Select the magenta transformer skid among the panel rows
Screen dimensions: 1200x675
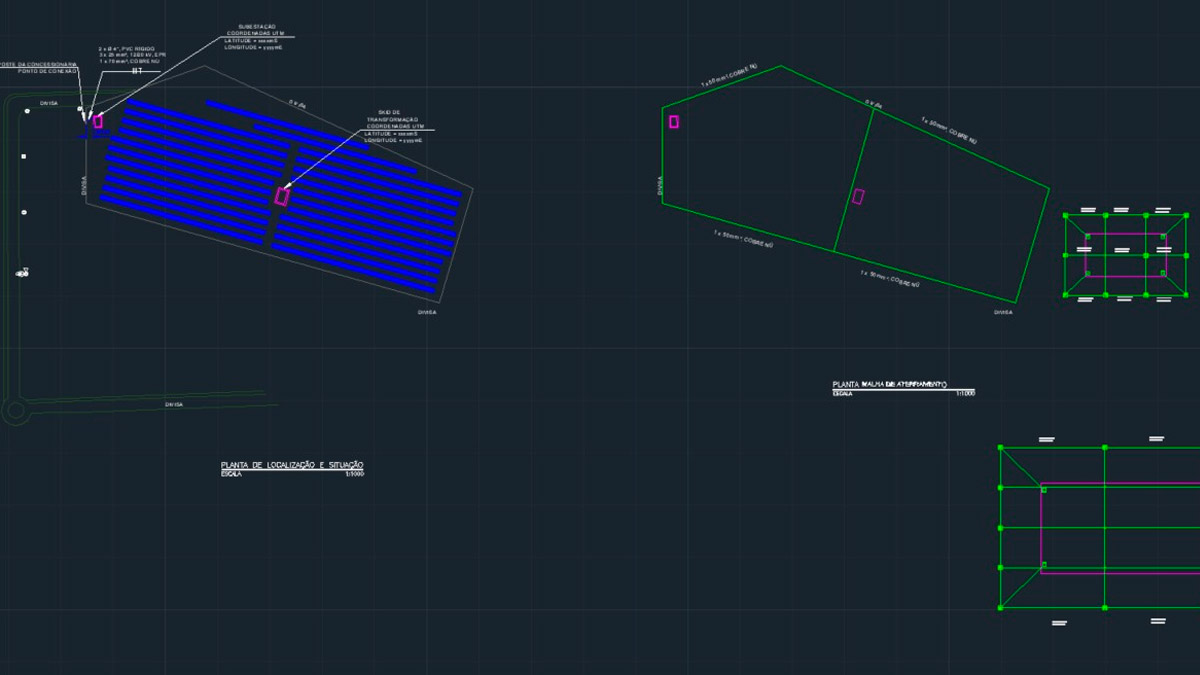pyautogui.click(x=282, y=196)
